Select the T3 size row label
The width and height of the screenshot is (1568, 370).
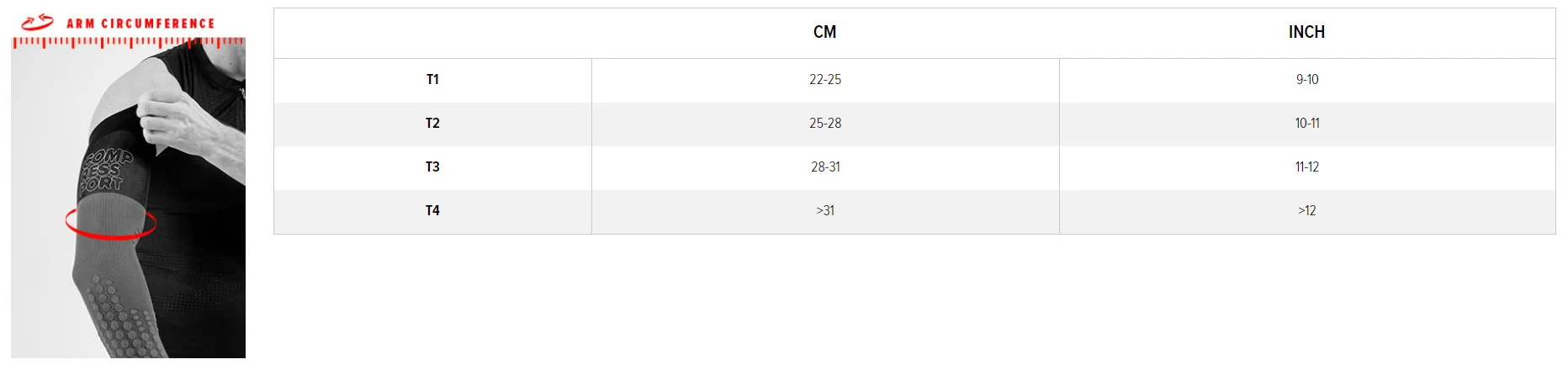pyautogui.click(x=432, y=167)
